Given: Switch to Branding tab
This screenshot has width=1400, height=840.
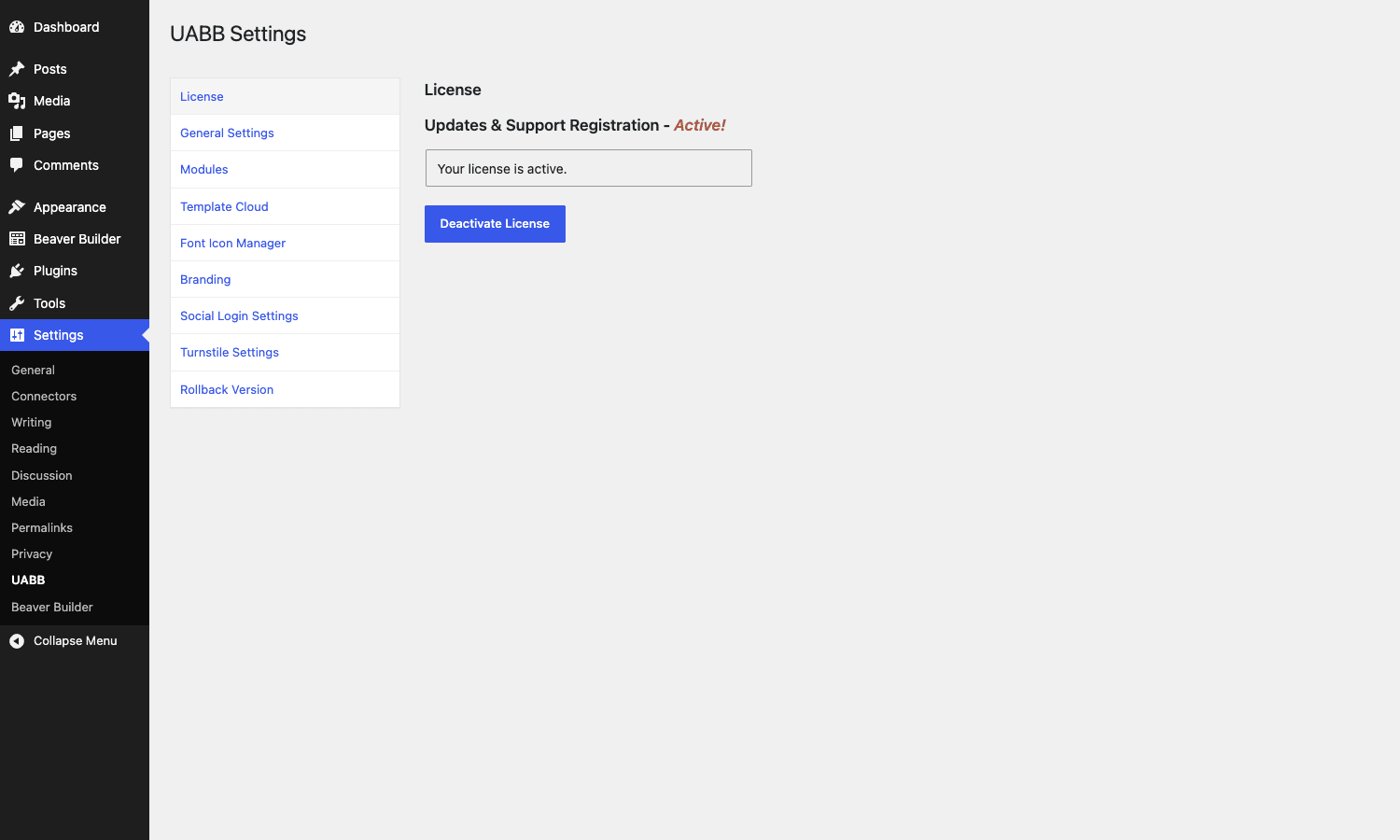Looking at the screenshot, I should [285, 280].
